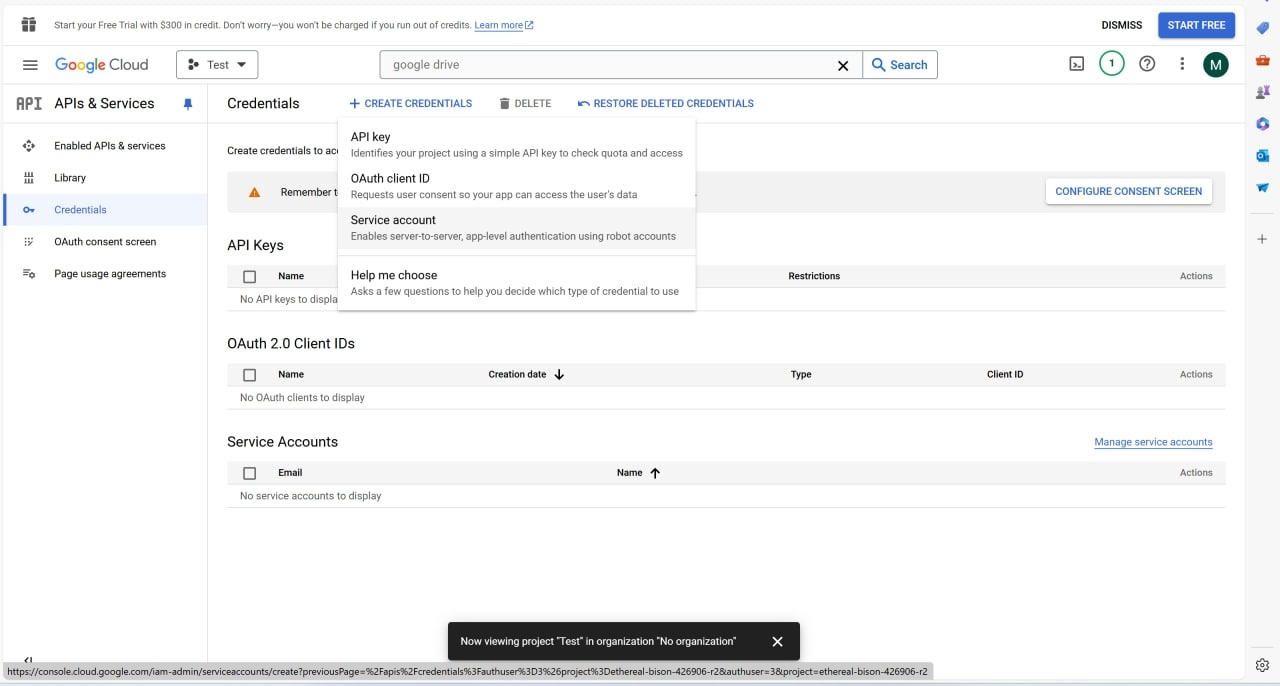This screenshot has height=686, width=1280.
Task: Open OAuth consent screen sidebar item
Action: 104,242
